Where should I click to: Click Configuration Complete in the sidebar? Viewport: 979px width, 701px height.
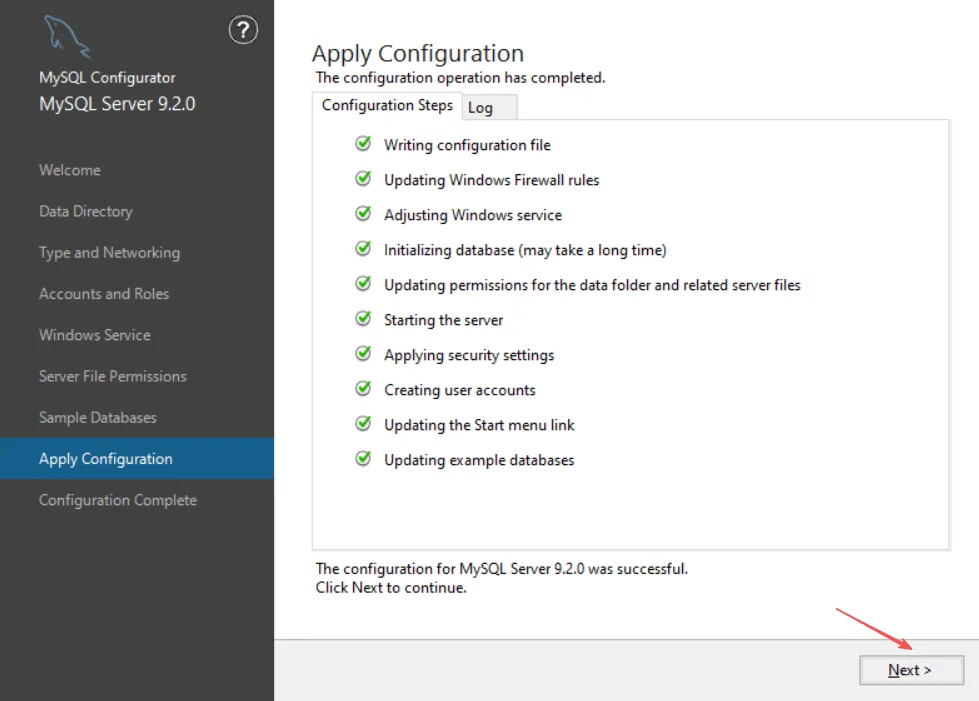118,500
